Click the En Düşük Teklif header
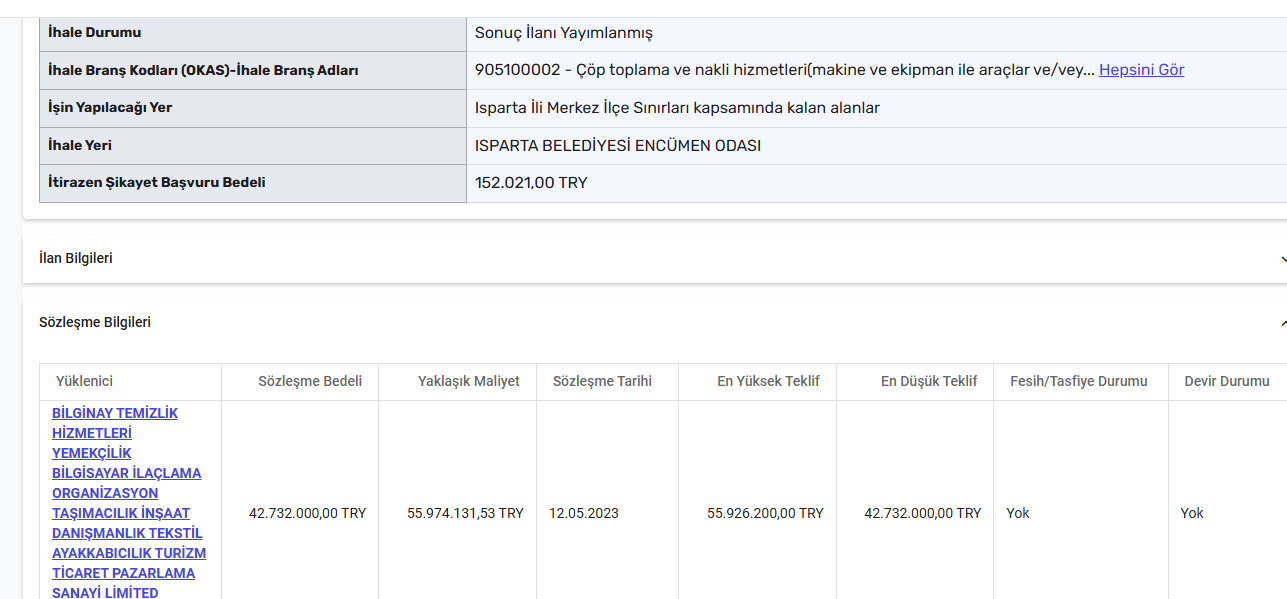Screen dimensions: 1287x599 tap(929, 381)
